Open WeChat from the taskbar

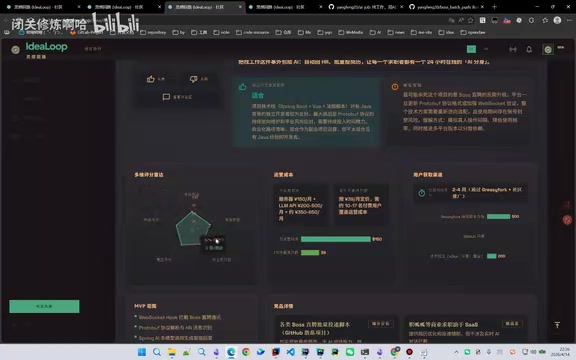click(350, 352)
